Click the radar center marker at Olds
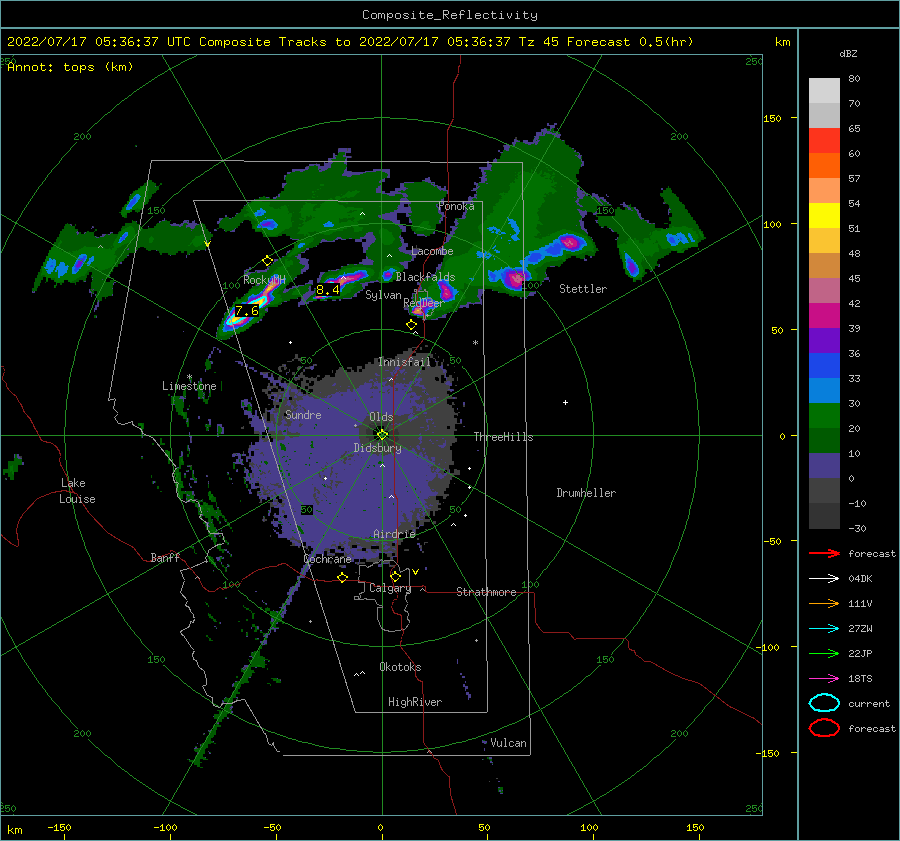 [x=382, y=435]
